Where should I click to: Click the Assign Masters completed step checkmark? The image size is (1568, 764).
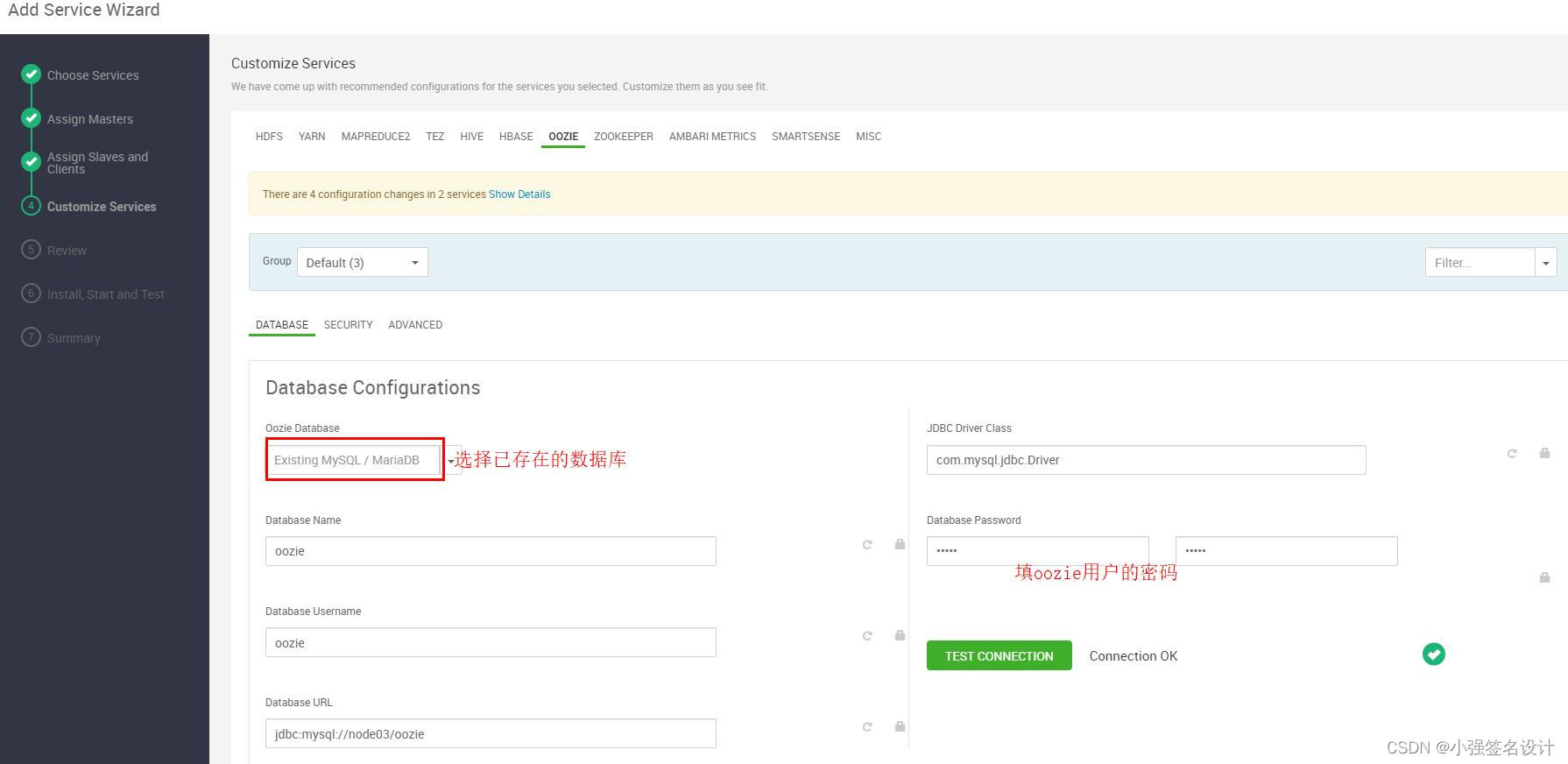point(32,118)
